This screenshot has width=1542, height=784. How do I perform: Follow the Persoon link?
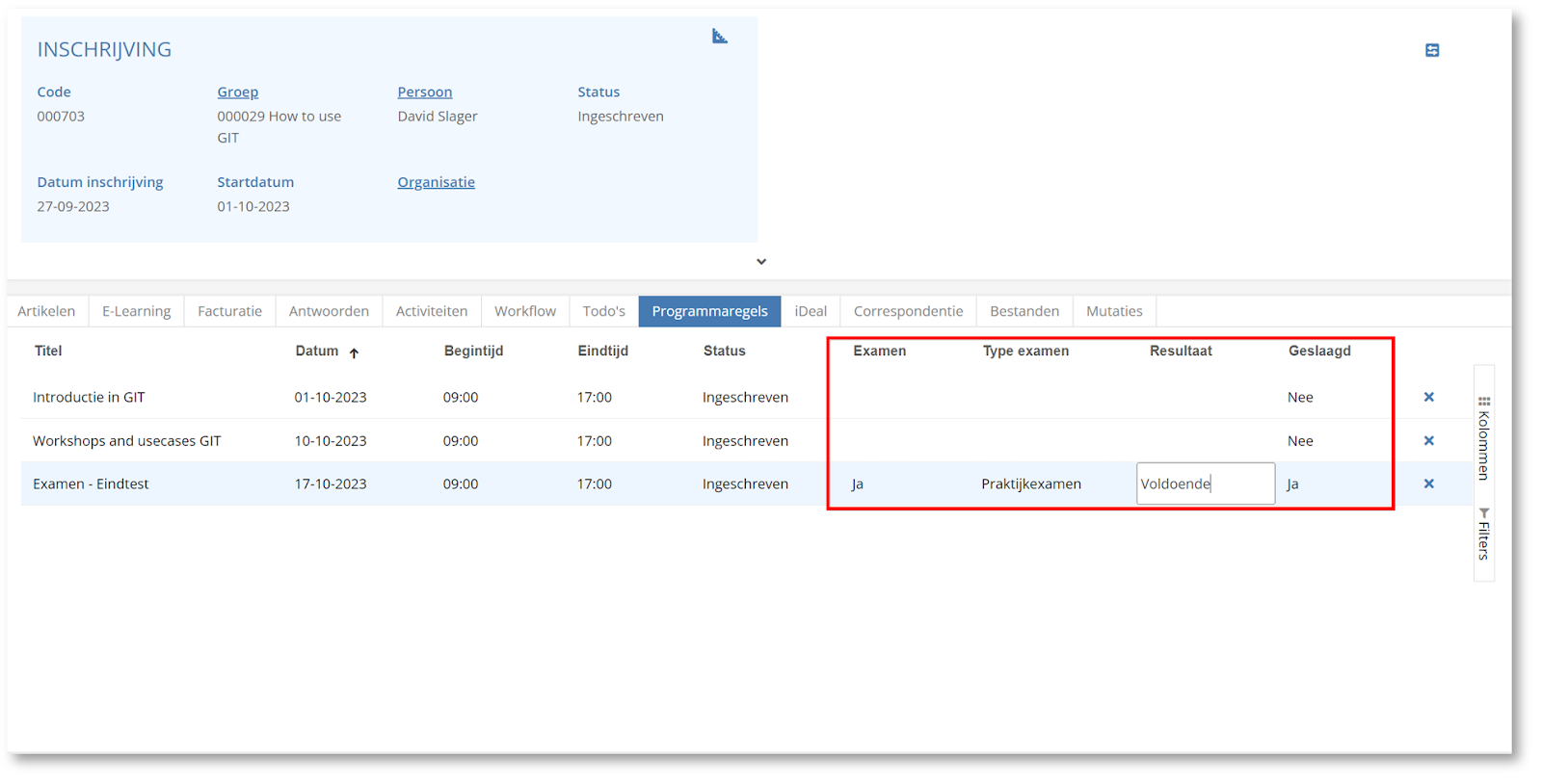click(424, 92)
